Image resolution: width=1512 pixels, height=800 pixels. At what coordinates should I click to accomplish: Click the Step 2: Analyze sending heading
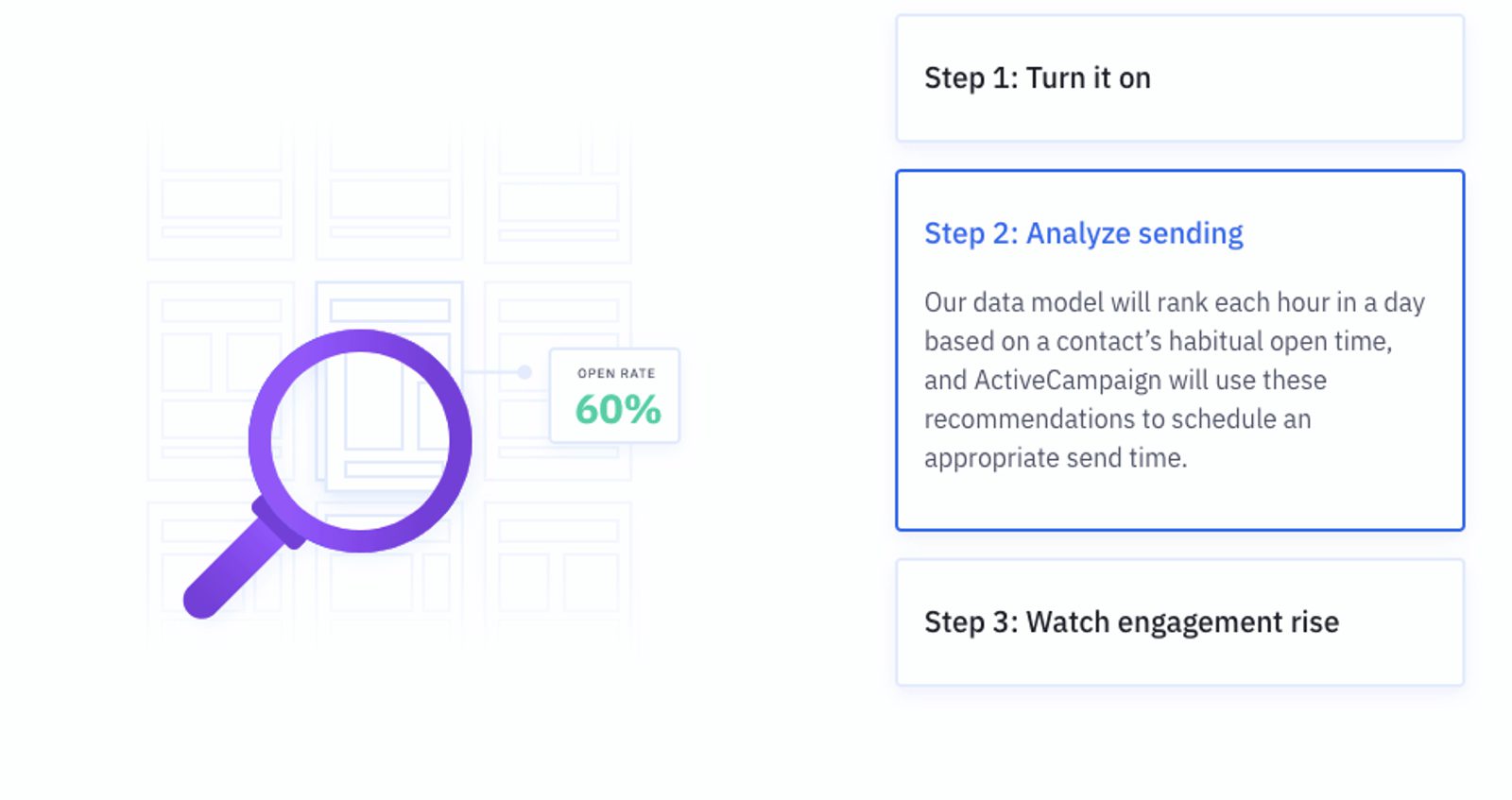click(x=1083, y=233)
